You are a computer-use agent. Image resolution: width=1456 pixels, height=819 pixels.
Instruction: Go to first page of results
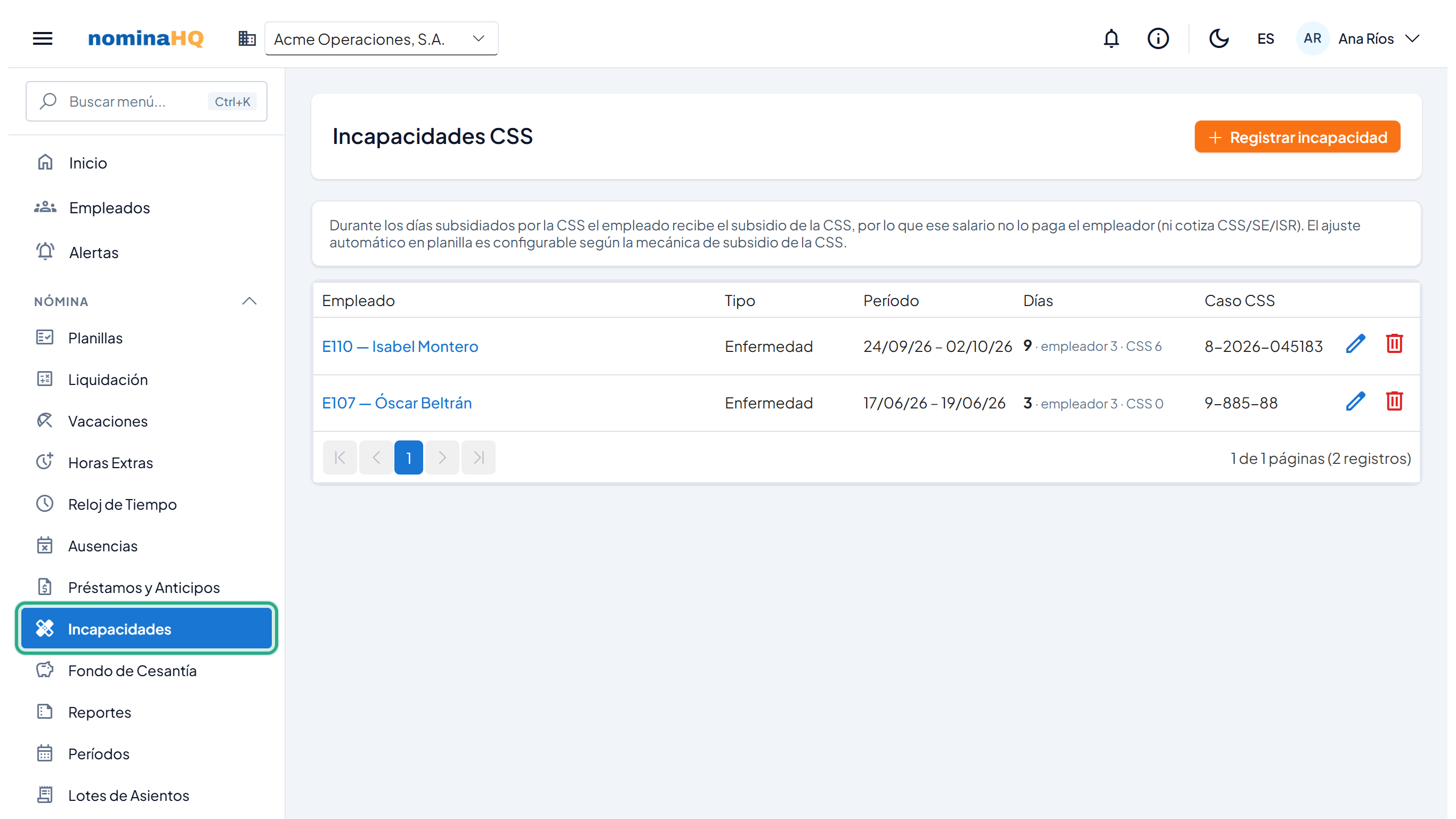339,457
